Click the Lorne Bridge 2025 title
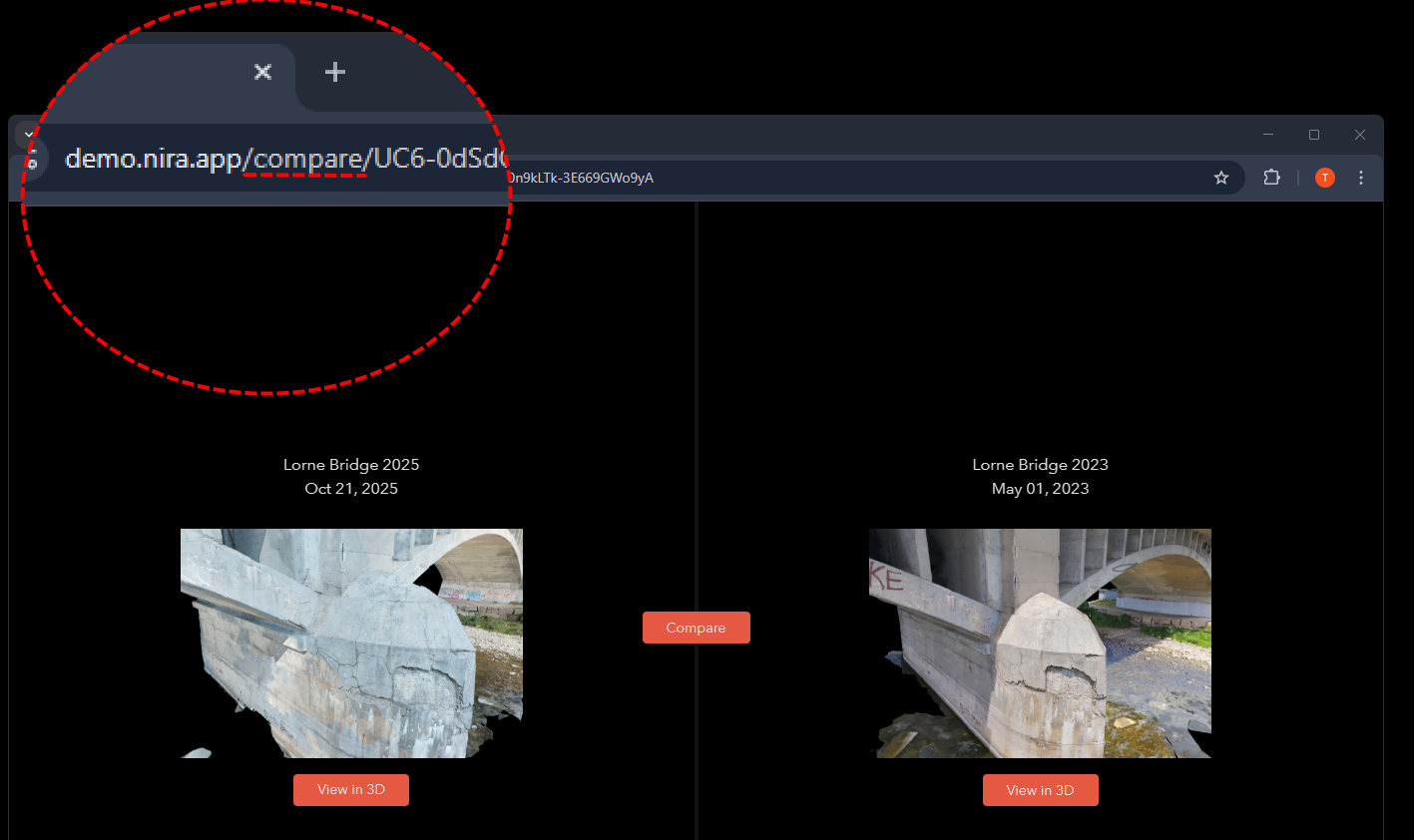Viewport: 1414px width, 840px height. tap(351, 465)
